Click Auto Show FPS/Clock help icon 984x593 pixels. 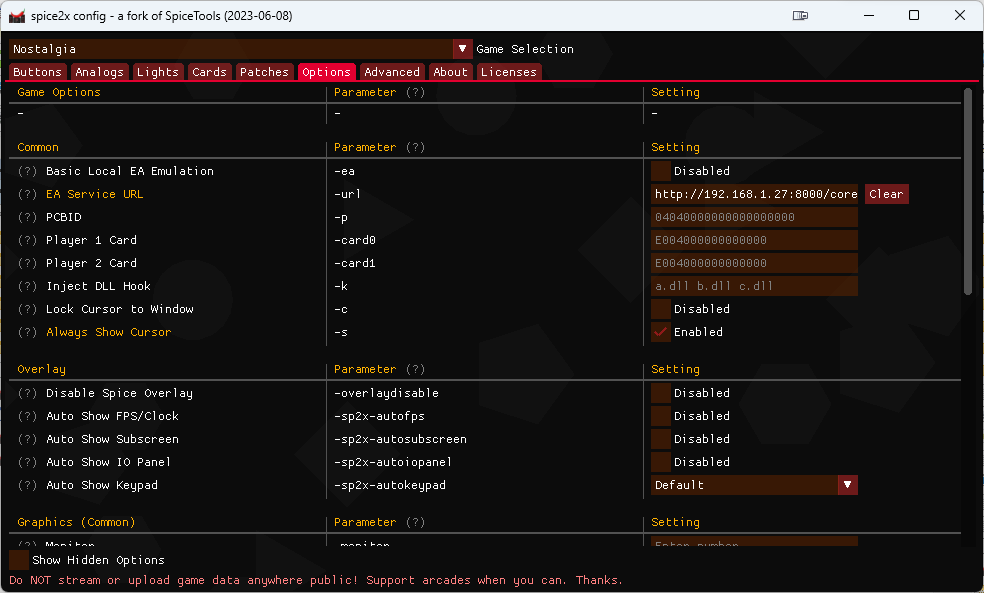27,415
